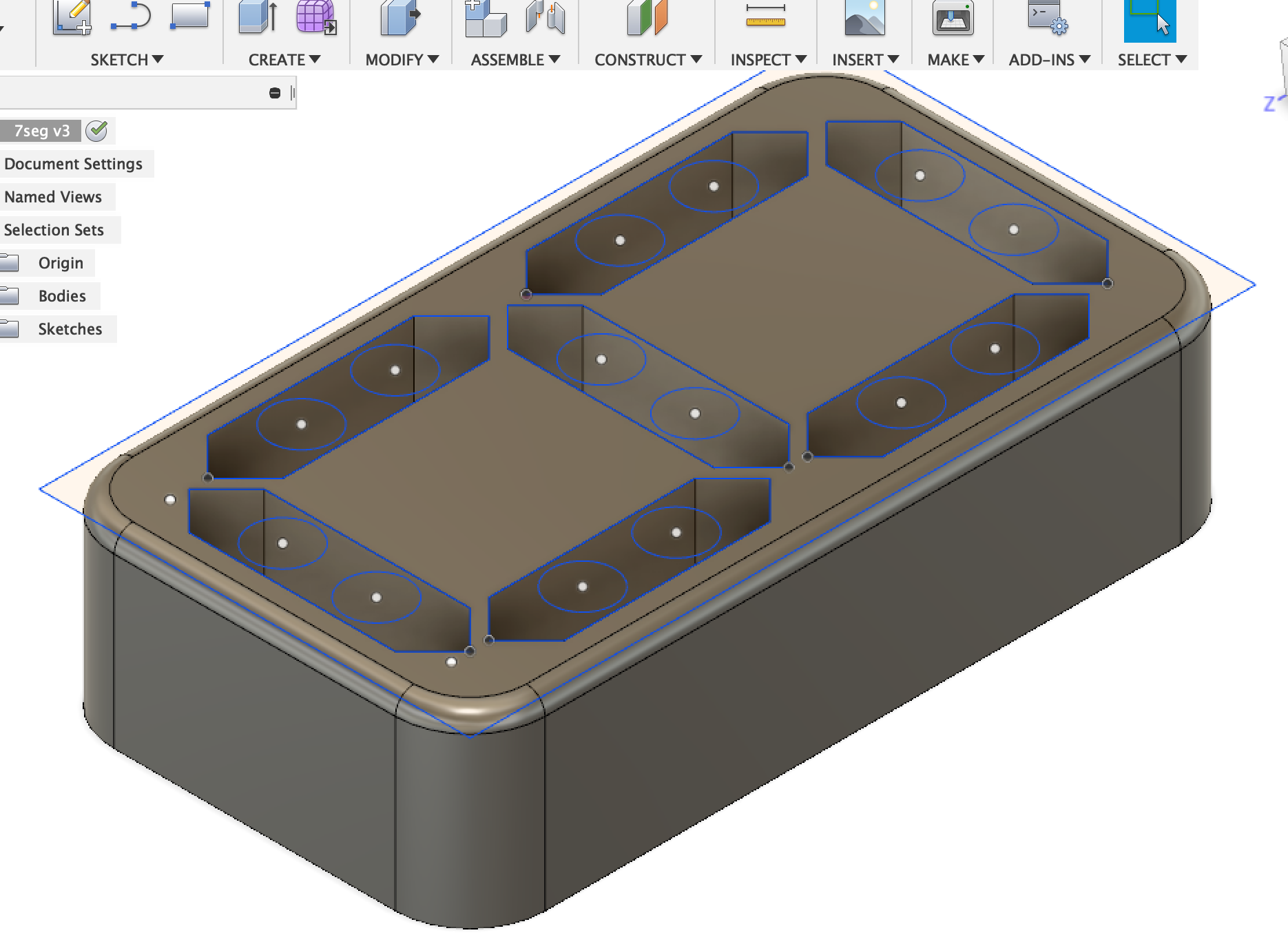Open the SELECT menu
This screenshot has height=935, width=1288.
click(x=1152, y=60)
